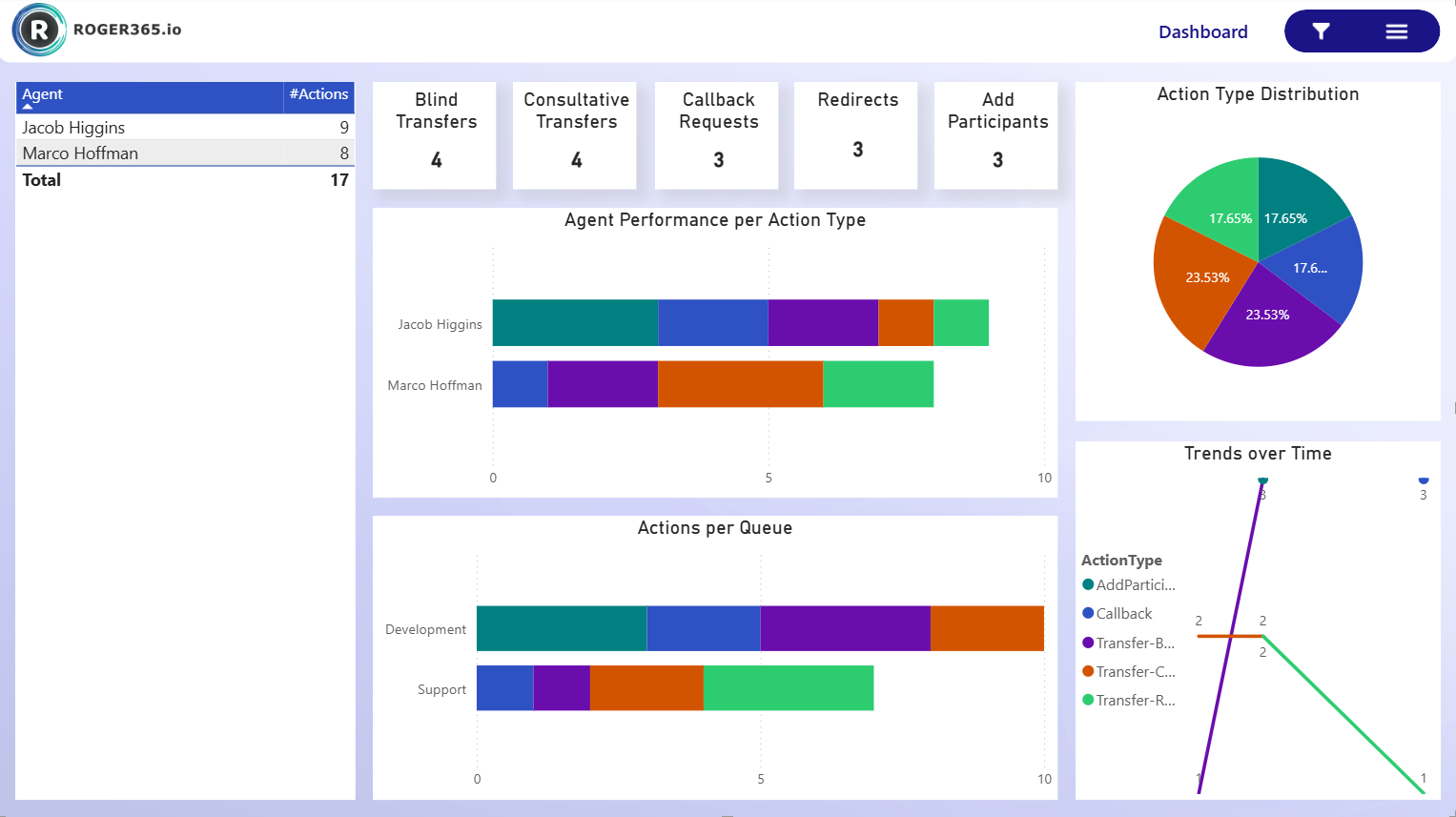Viewport: 1456px width, 817px height.
Task: Click the AddPartici... legend item
Action: pos(1129,584)
